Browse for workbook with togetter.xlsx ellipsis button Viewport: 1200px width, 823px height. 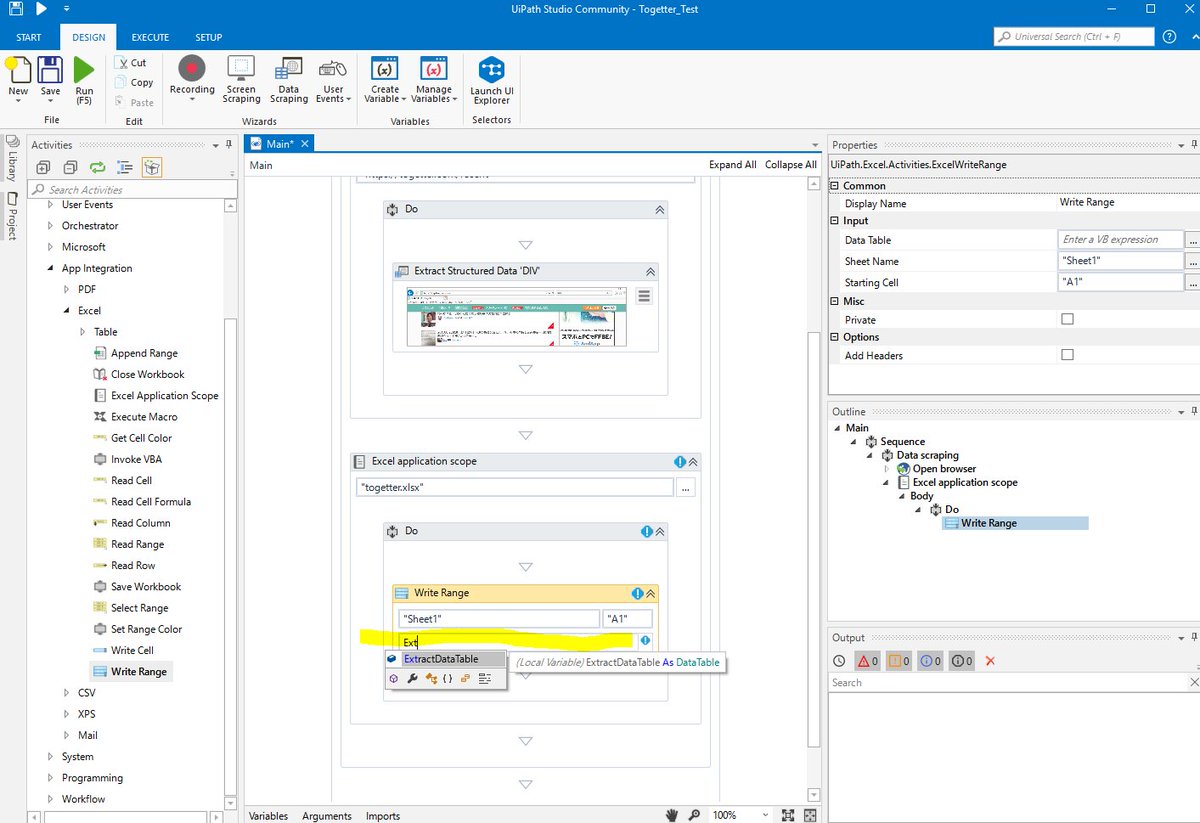click(685, 489)
